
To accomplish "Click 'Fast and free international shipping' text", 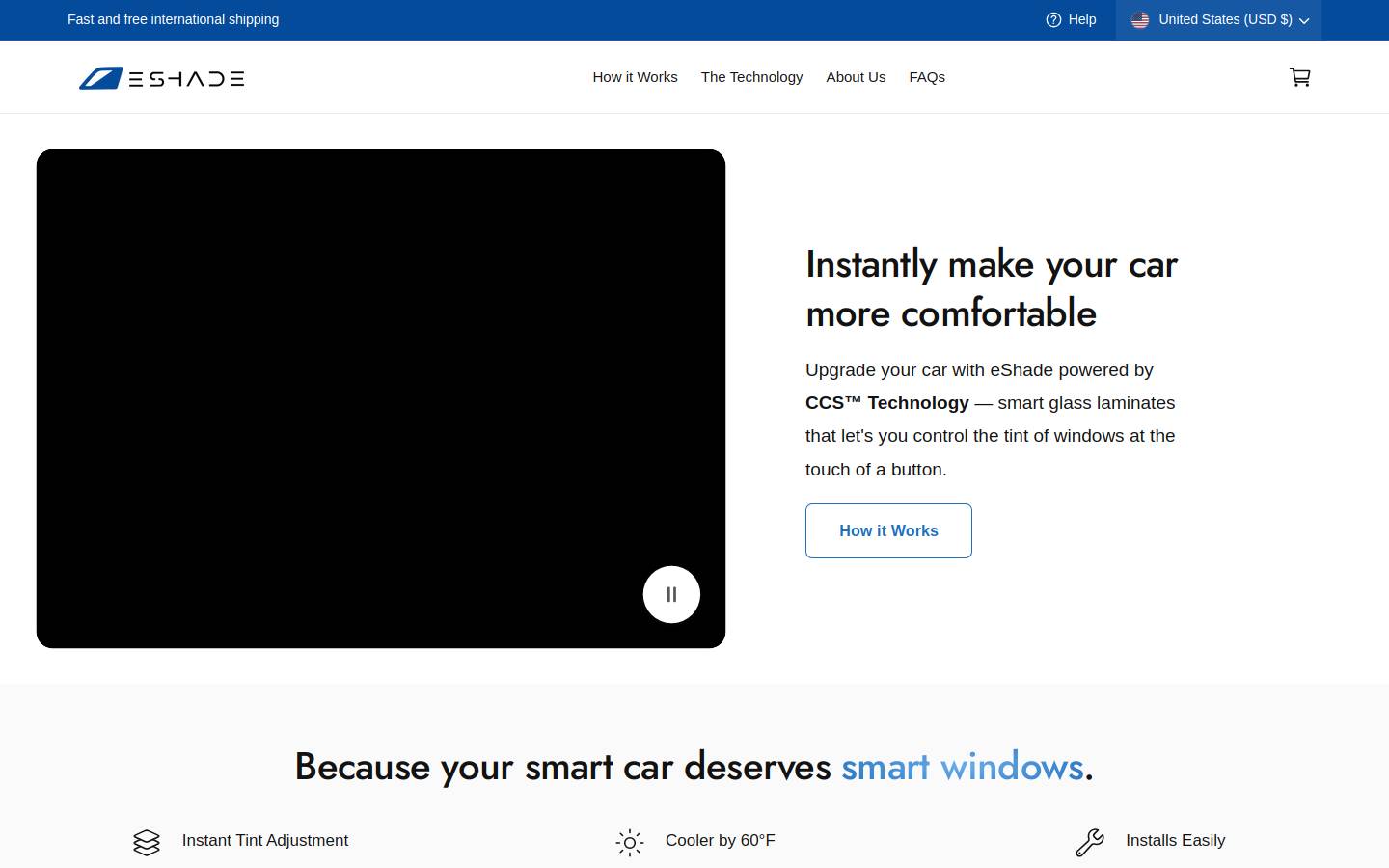I will [174, 19].
